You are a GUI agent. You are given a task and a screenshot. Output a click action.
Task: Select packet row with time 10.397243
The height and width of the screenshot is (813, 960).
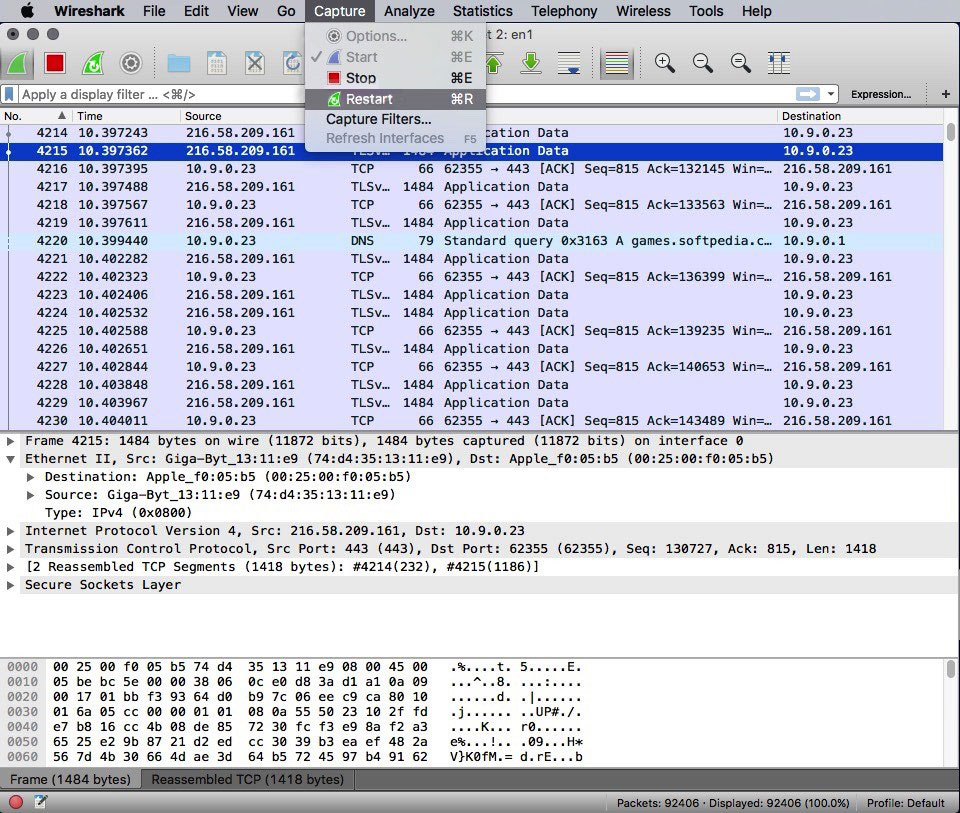pyautogui.click(x=471, y=133)
